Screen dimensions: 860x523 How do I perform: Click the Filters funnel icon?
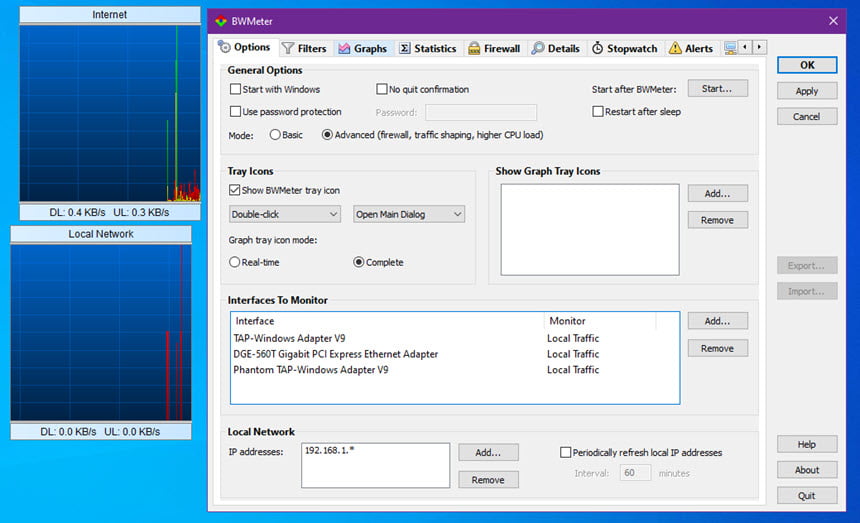288,48
